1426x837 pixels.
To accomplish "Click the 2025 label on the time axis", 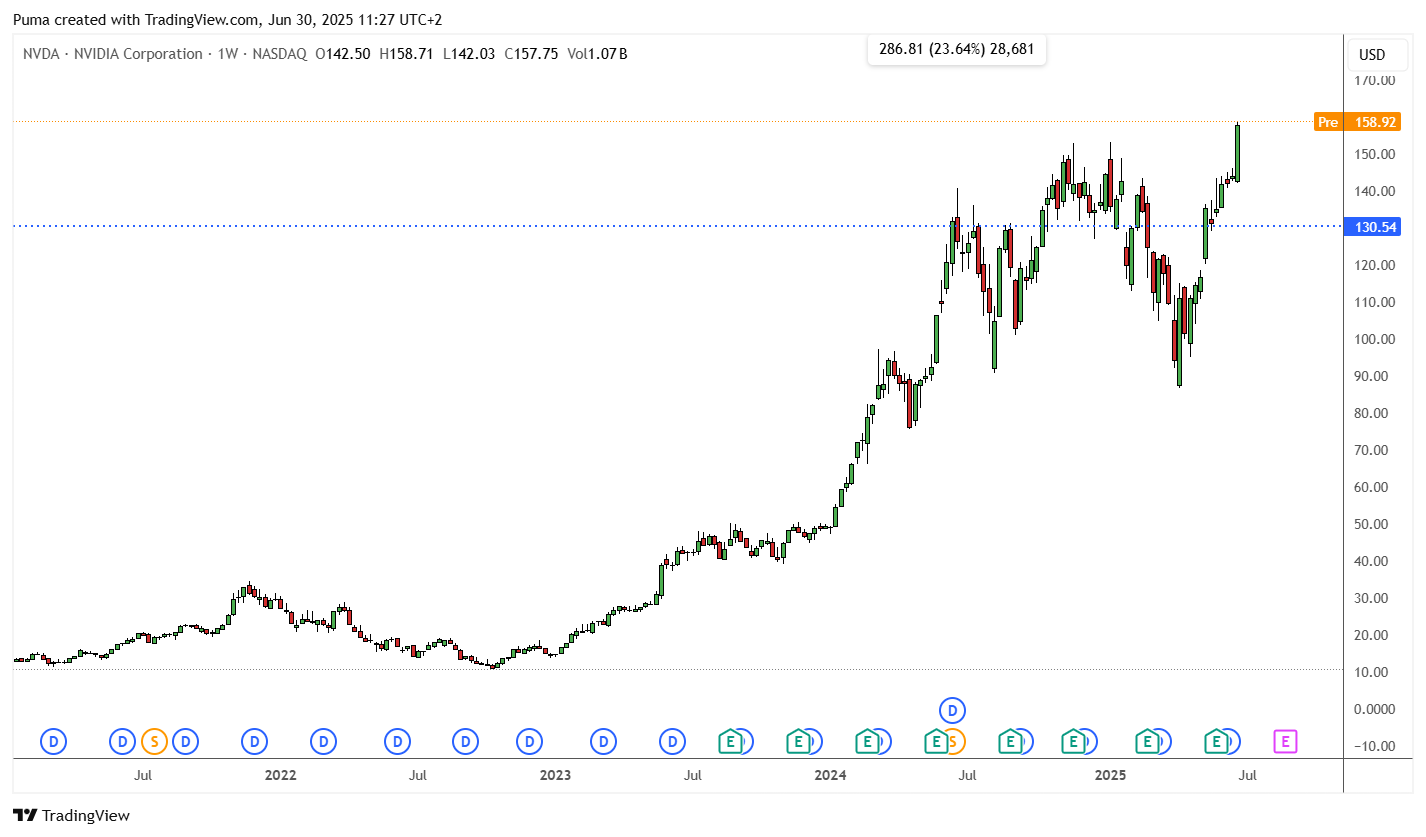I will coord(1111,775).
